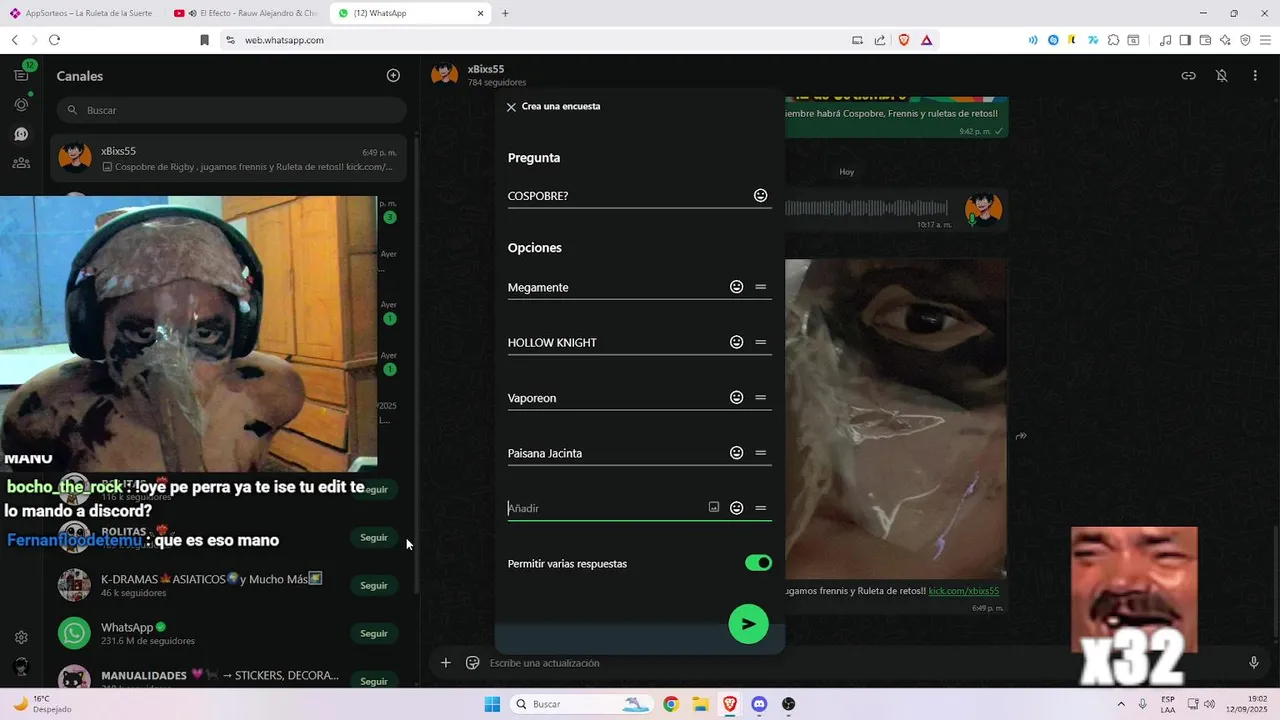Search channels in the Buscar field
The height and width of the screenshot is (720, 1280).
pos(232,110)
